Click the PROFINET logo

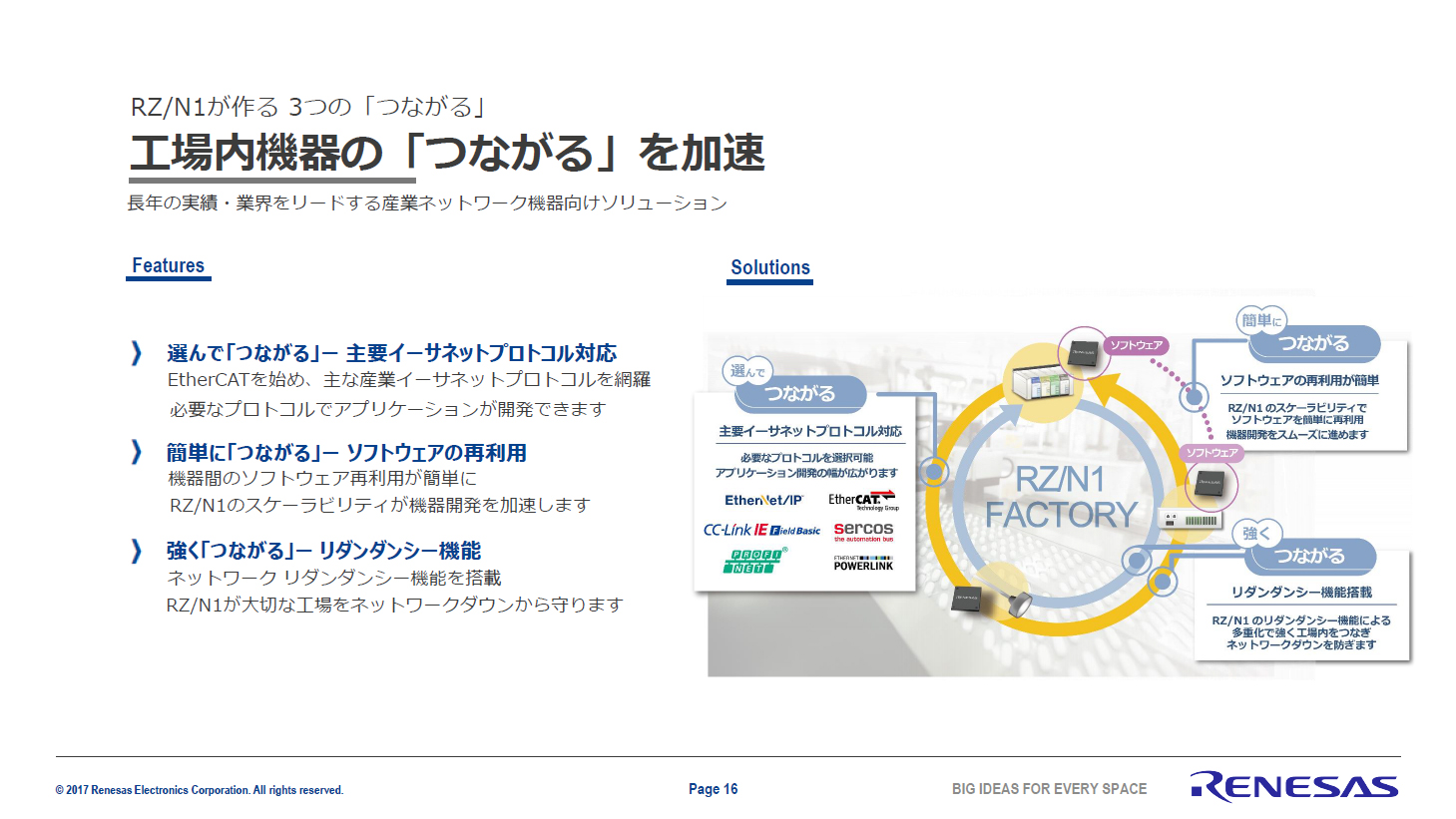click(x=753, y=561)
